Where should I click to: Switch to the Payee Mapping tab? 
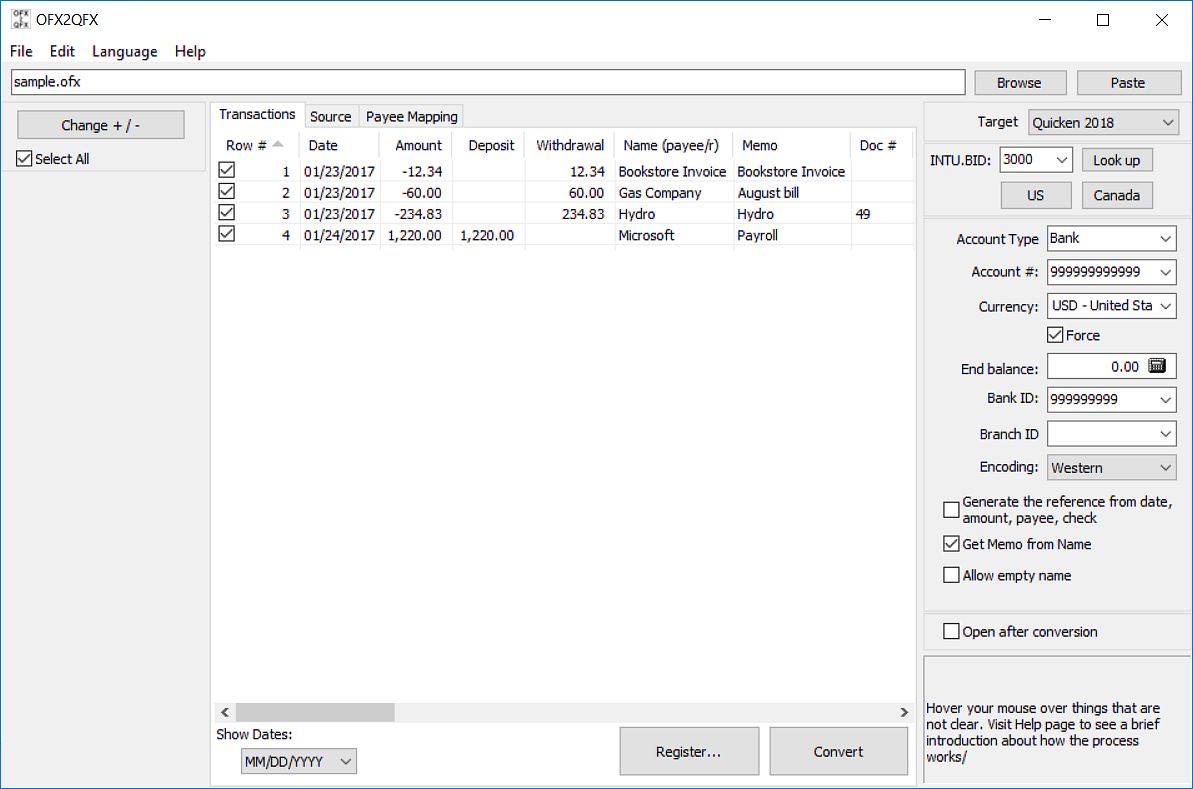coord(412,116)
